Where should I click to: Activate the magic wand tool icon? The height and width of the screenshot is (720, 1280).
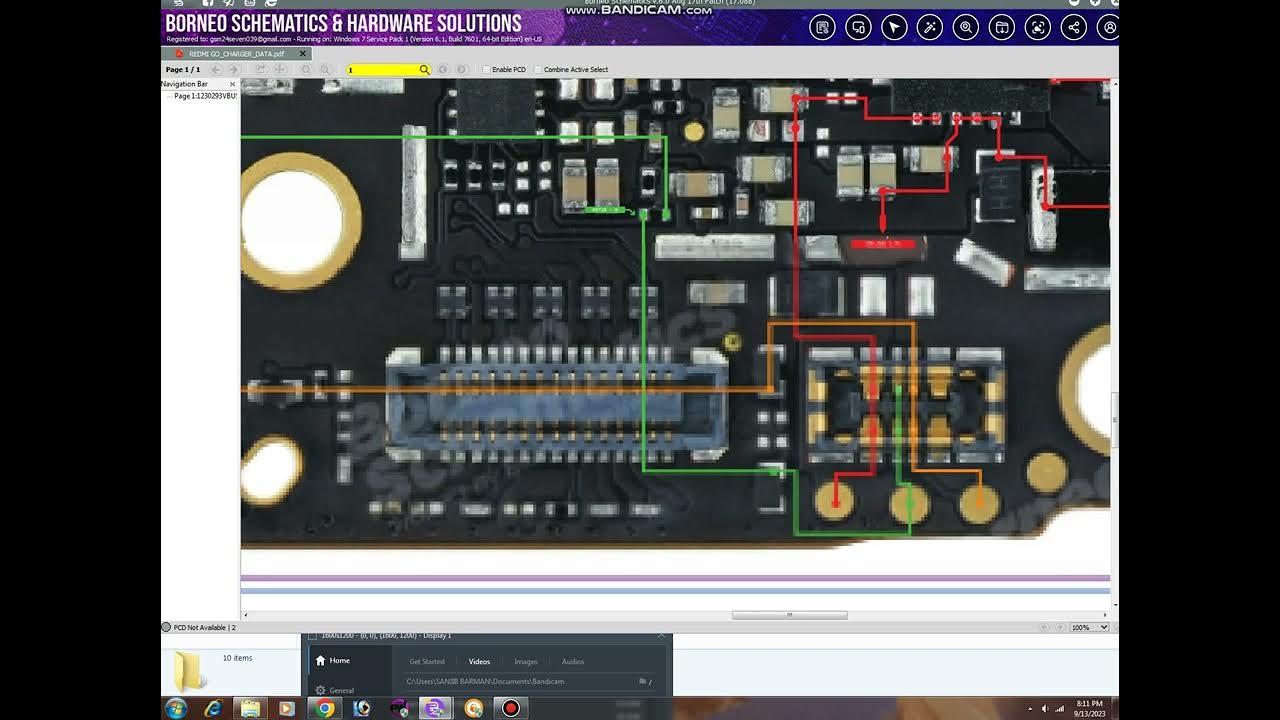pos(930,27)
